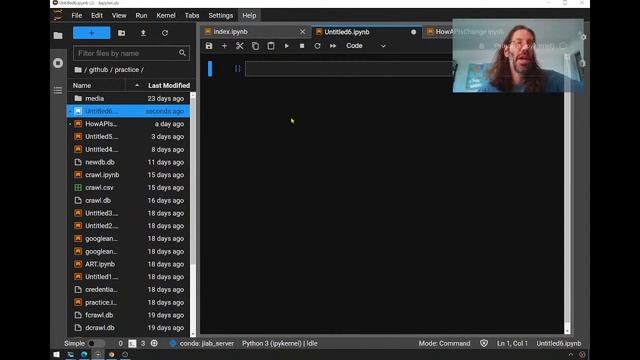Image resolution: width=640 pixels, height=360 pixels.
Task: Open the media folder
Action: 129,98
